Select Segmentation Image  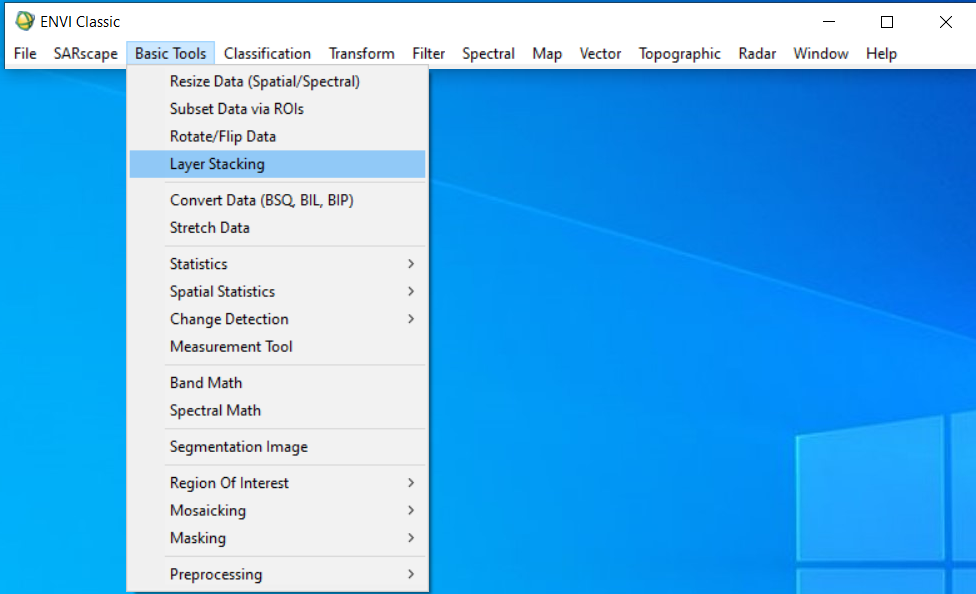pyautogui.click(x=278, y=447)
